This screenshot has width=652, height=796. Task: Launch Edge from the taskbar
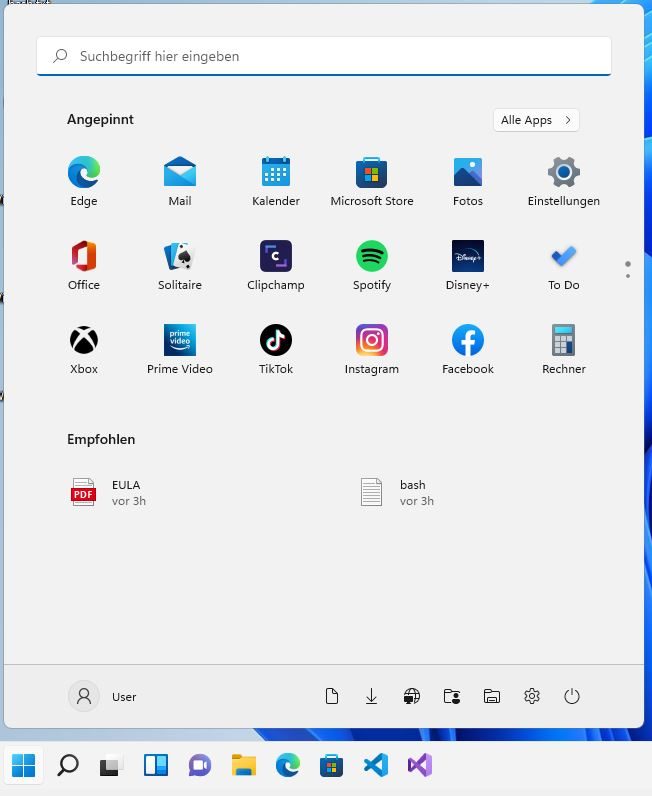[288, 765]
